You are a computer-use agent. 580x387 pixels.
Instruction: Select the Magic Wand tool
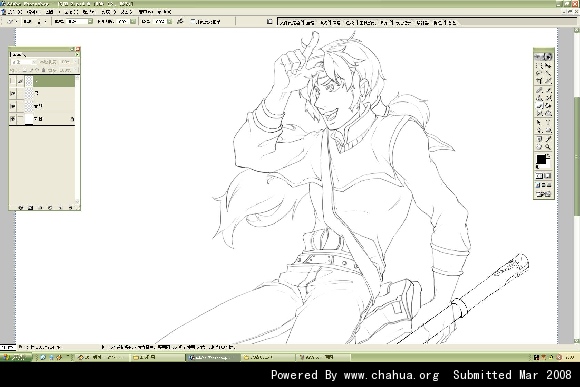[x=549, y=73]
